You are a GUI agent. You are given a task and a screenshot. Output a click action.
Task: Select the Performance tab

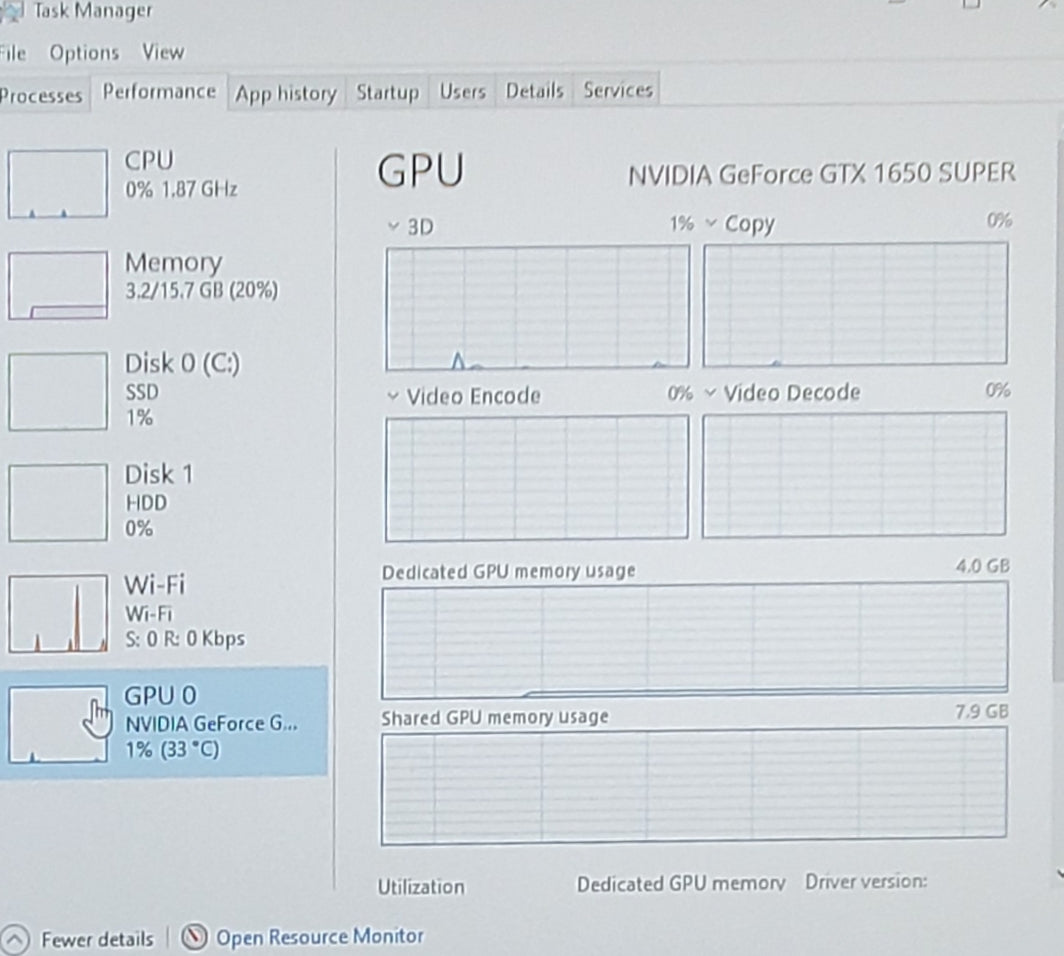(159, 92)
